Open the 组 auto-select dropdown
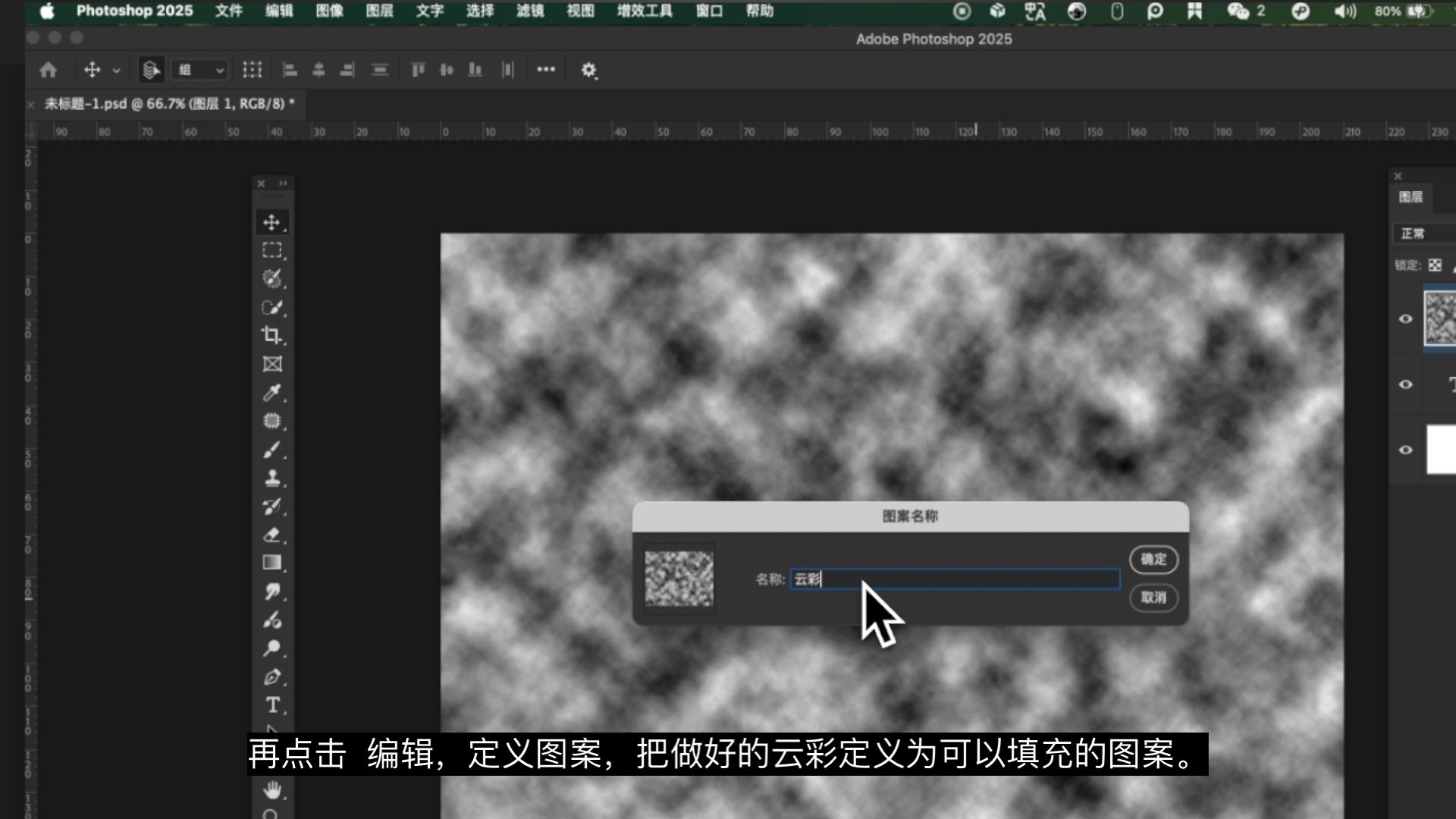Image resolution: width=1456 pixels, height=819 pixels. pyautogui.click(x=200, y=70)
